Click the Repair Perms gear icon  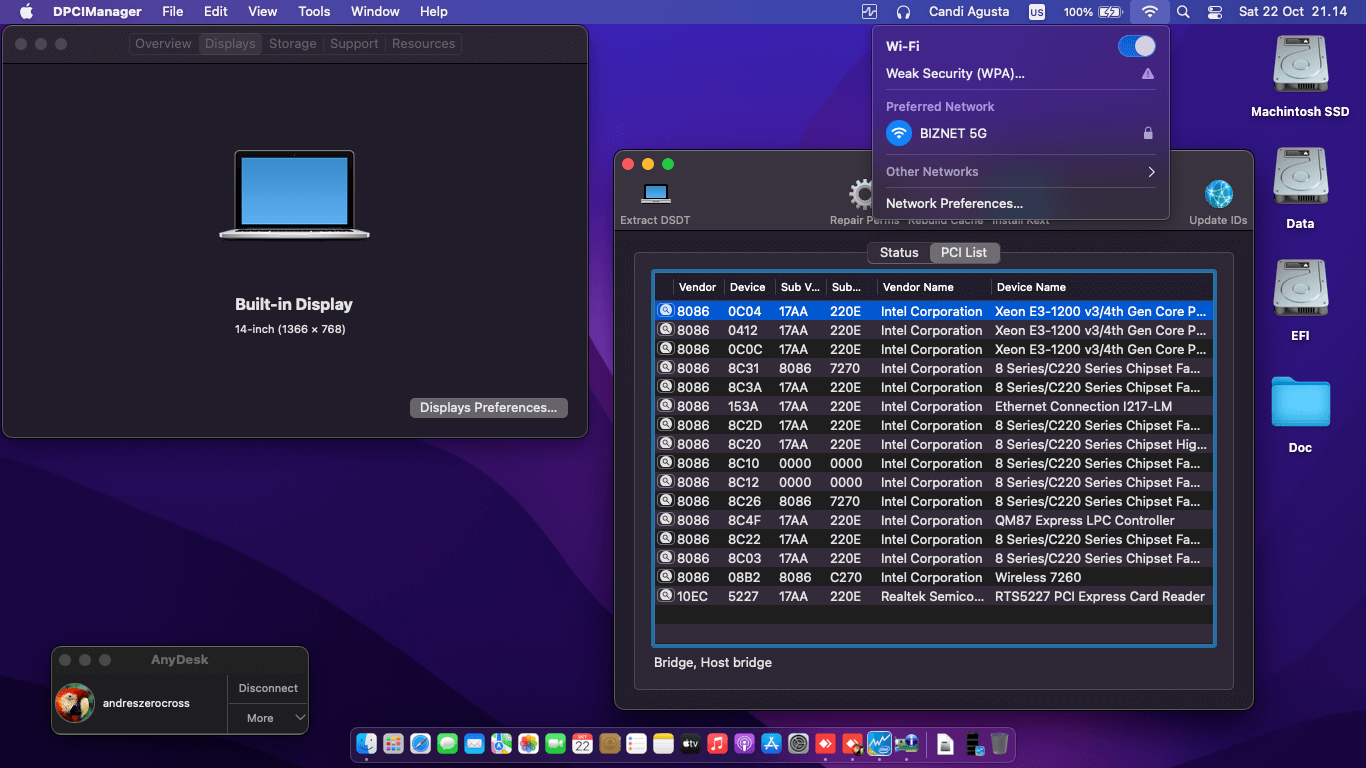coord(860,194)
